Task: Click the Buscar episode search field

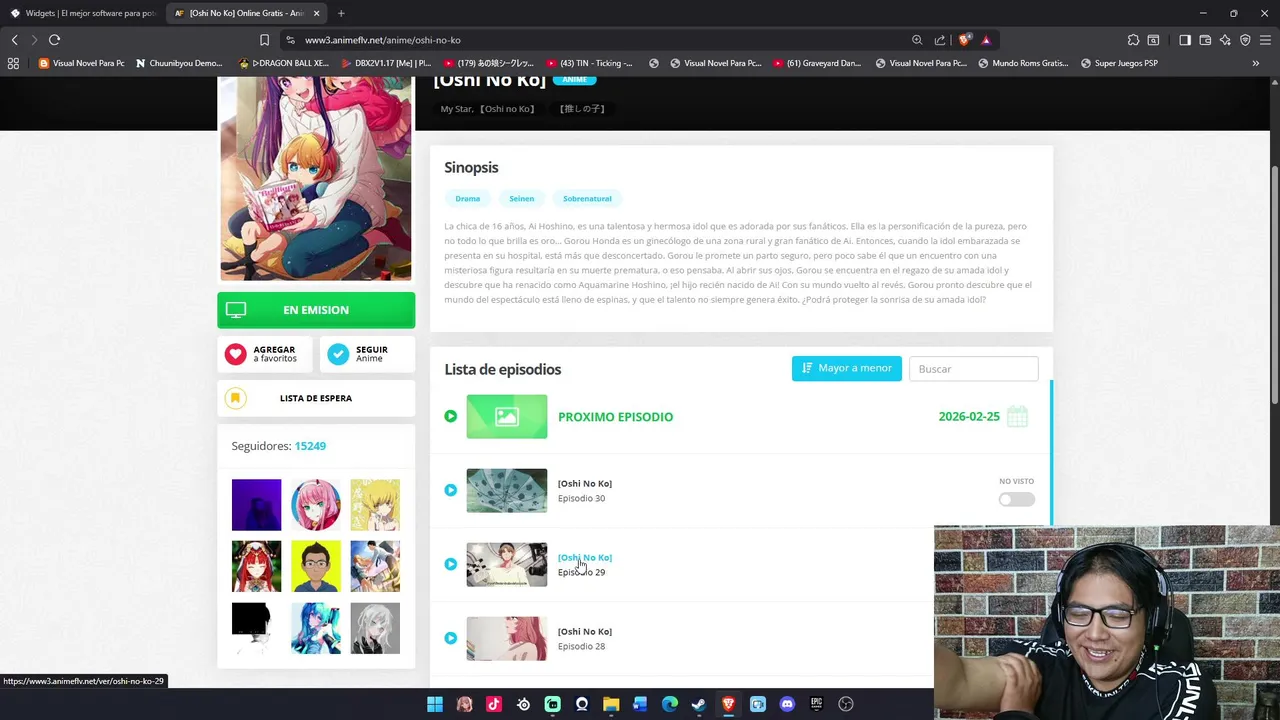Action: 973,369
